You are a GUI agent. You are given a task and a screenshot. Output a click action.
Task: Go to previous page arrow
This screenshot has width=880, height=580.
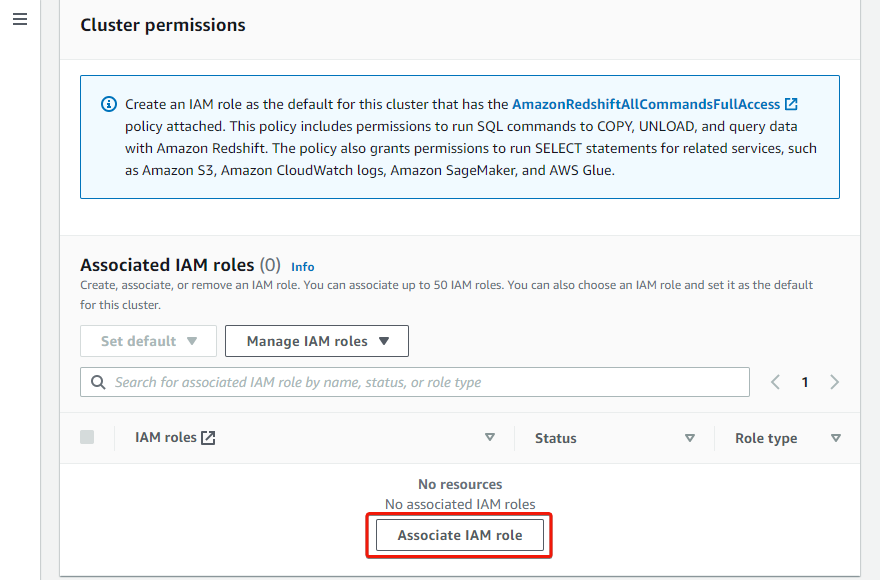(x=776, y=382)
